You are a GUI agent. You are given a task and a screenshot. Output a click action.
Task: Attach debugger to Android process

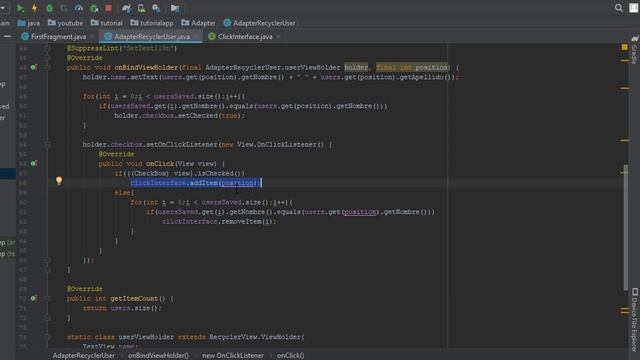pyautogui.click(x=94, y=8)
